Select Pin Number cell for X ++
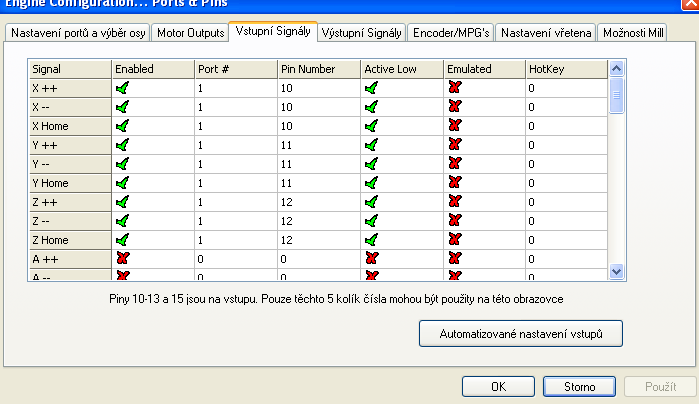The width and height of the screenshot is (699, 404). tap(318, 87)
